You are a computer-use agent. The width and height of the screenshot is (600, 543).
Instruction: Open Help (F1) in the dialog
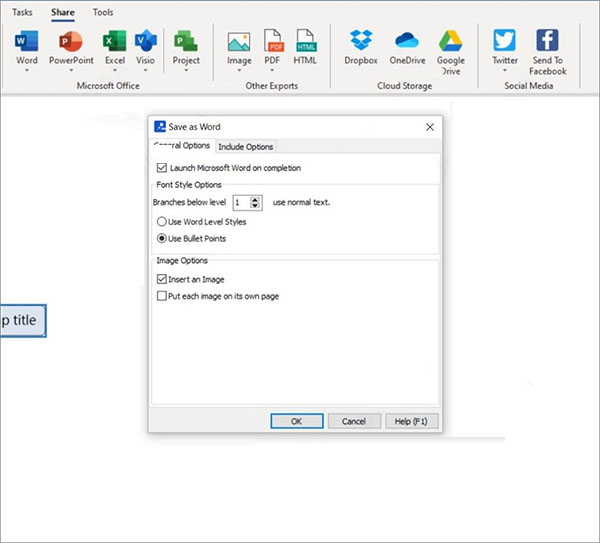tap(411, 421)
